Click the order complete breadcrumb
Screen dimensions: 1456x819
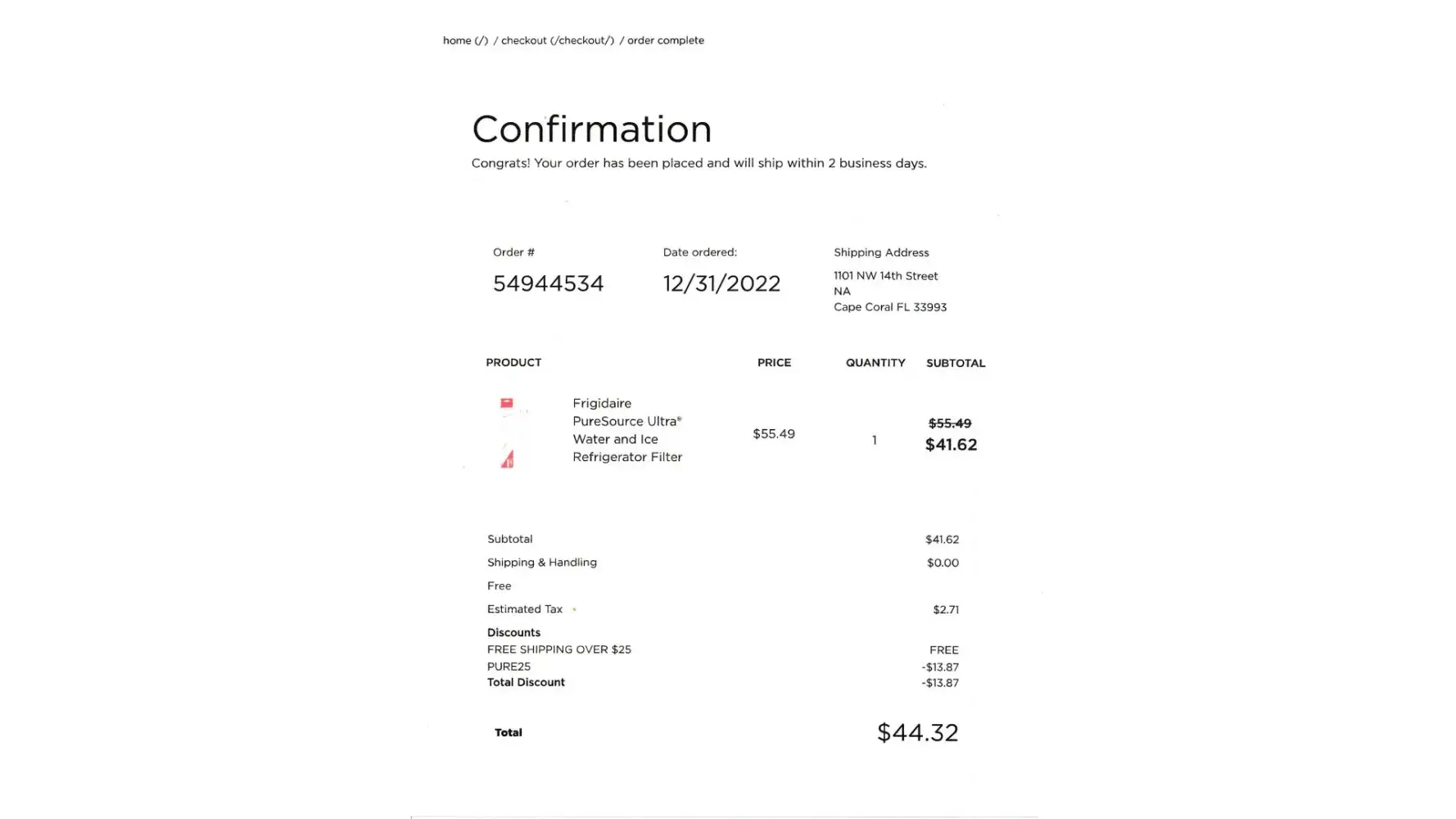click(x=665, y=40)
